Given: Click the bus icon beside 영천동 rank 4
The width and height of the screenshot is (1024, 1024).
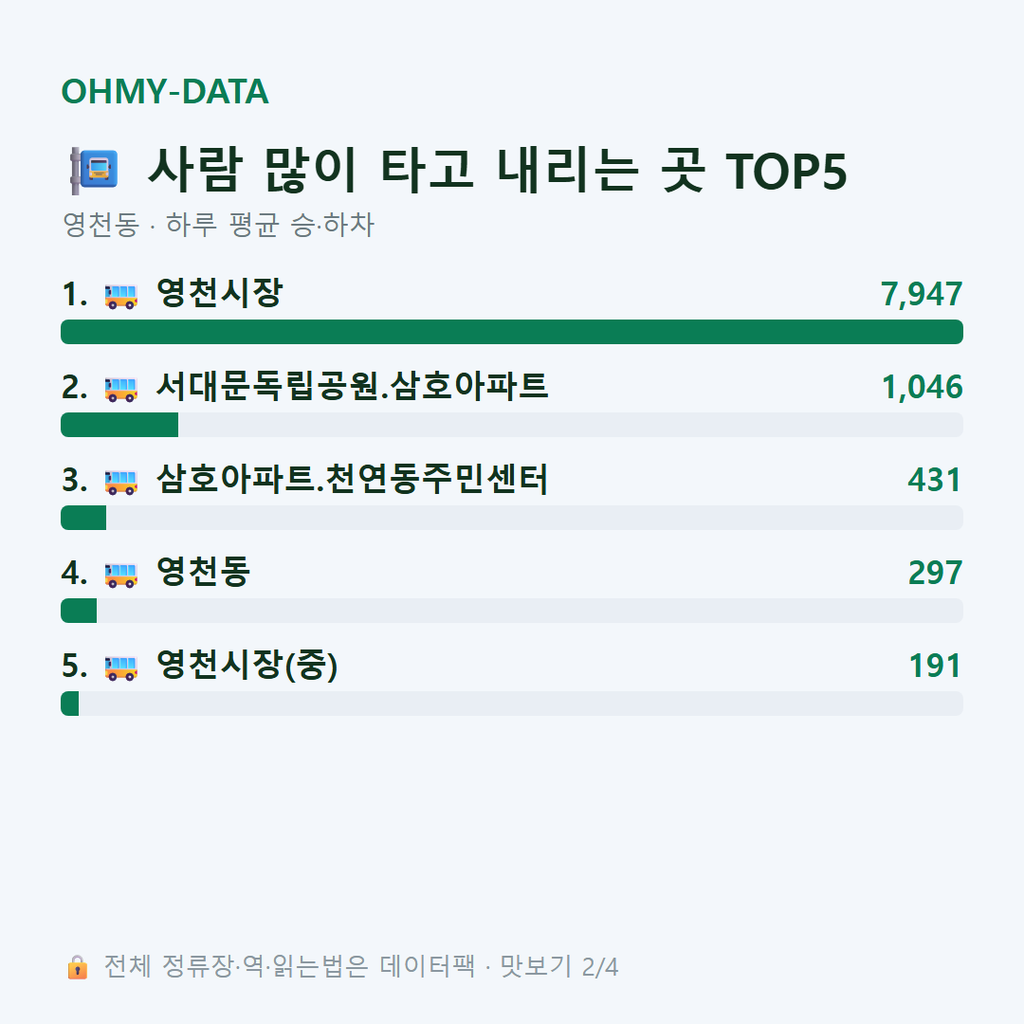Looking at the screenshot, I should [x=121, y=575].
